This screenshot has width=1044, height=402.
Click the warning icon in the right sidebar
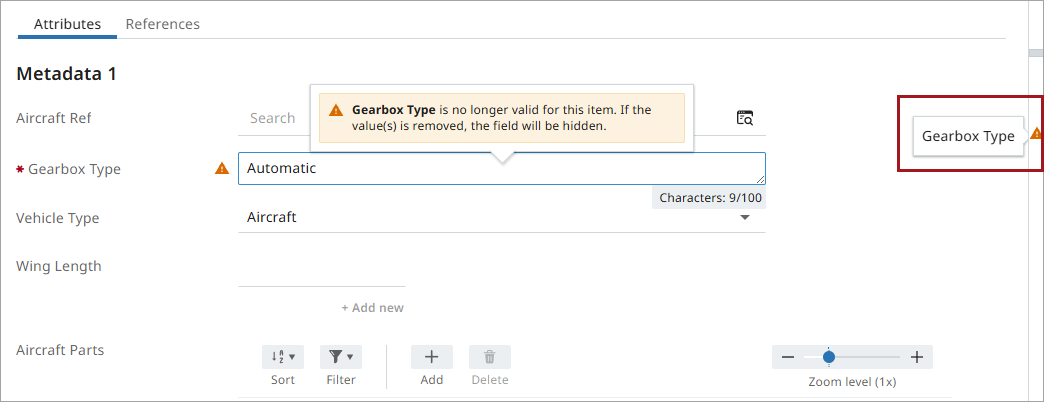tap(1036, 134)
